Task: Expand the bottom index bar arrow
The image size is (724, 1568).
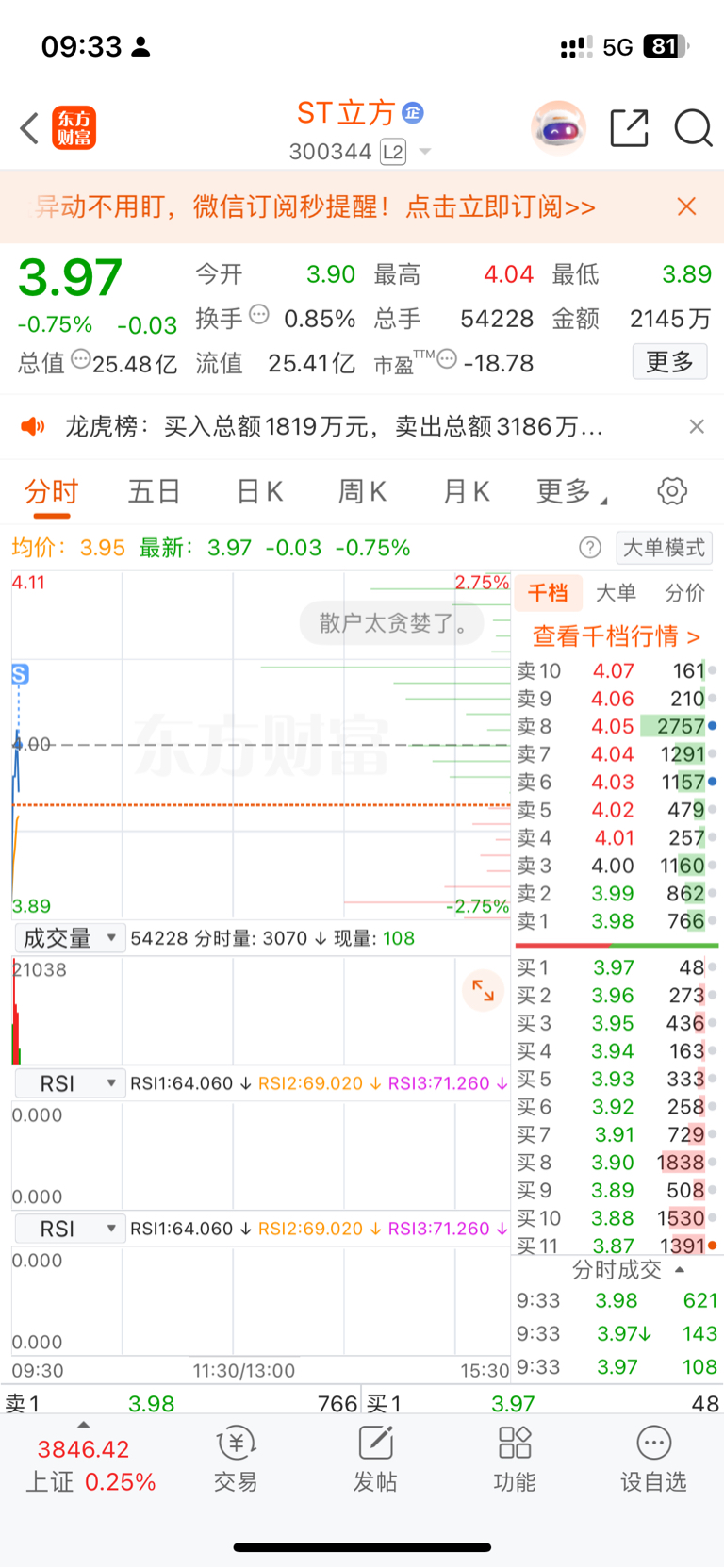Action: pos(84,1425)
